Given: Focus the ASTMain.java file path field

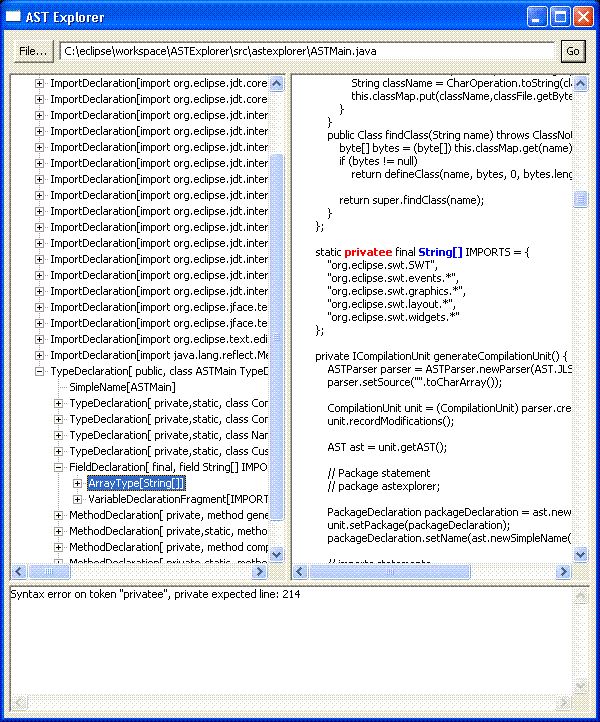Looking at the screenshot, I should (x=307, y=51).
